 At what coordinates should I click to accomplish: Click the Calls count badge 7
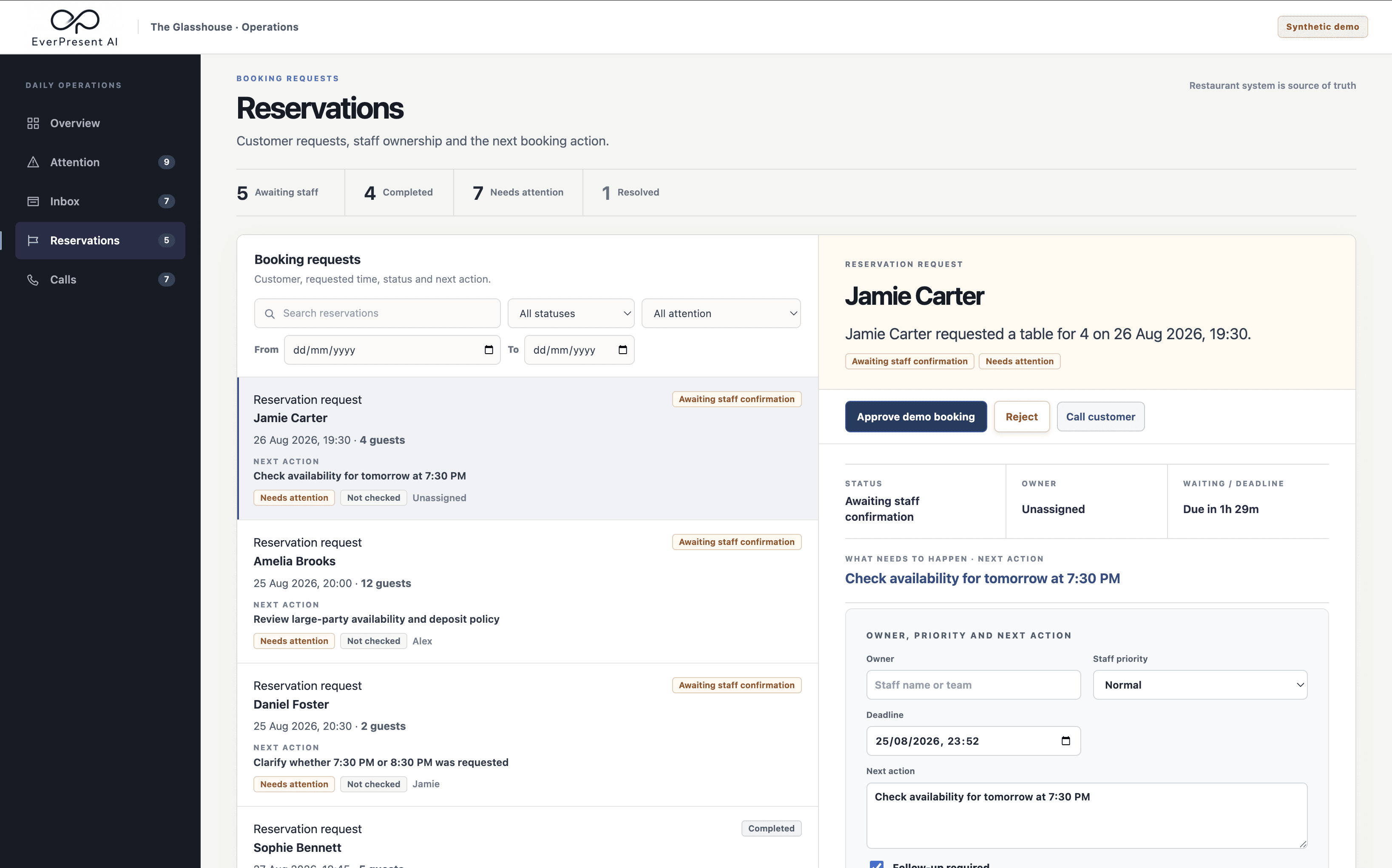pos(167,279)
